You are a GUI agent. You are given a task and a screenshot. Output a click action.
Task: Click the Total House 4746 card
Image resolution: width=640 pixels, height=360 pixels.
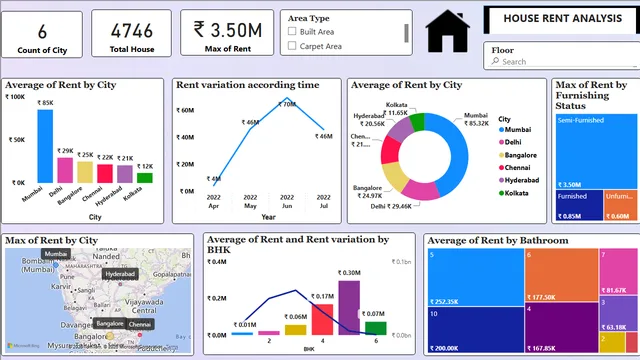(131, 33)
